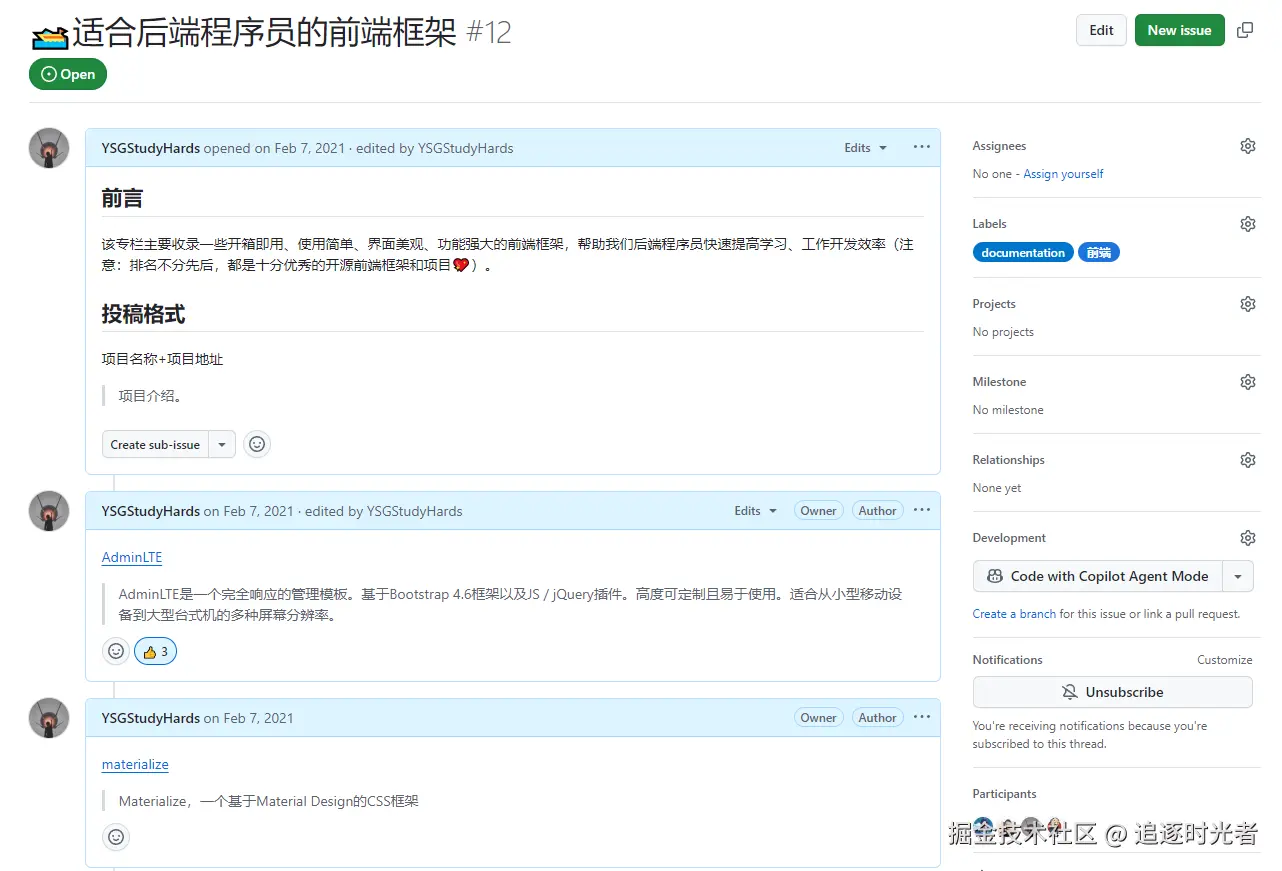Image resolution: width=1282 pixels, height=871 pixels.
Task: Open YSGStudyHards profile from materialize comment header
Action: [151, 718]
